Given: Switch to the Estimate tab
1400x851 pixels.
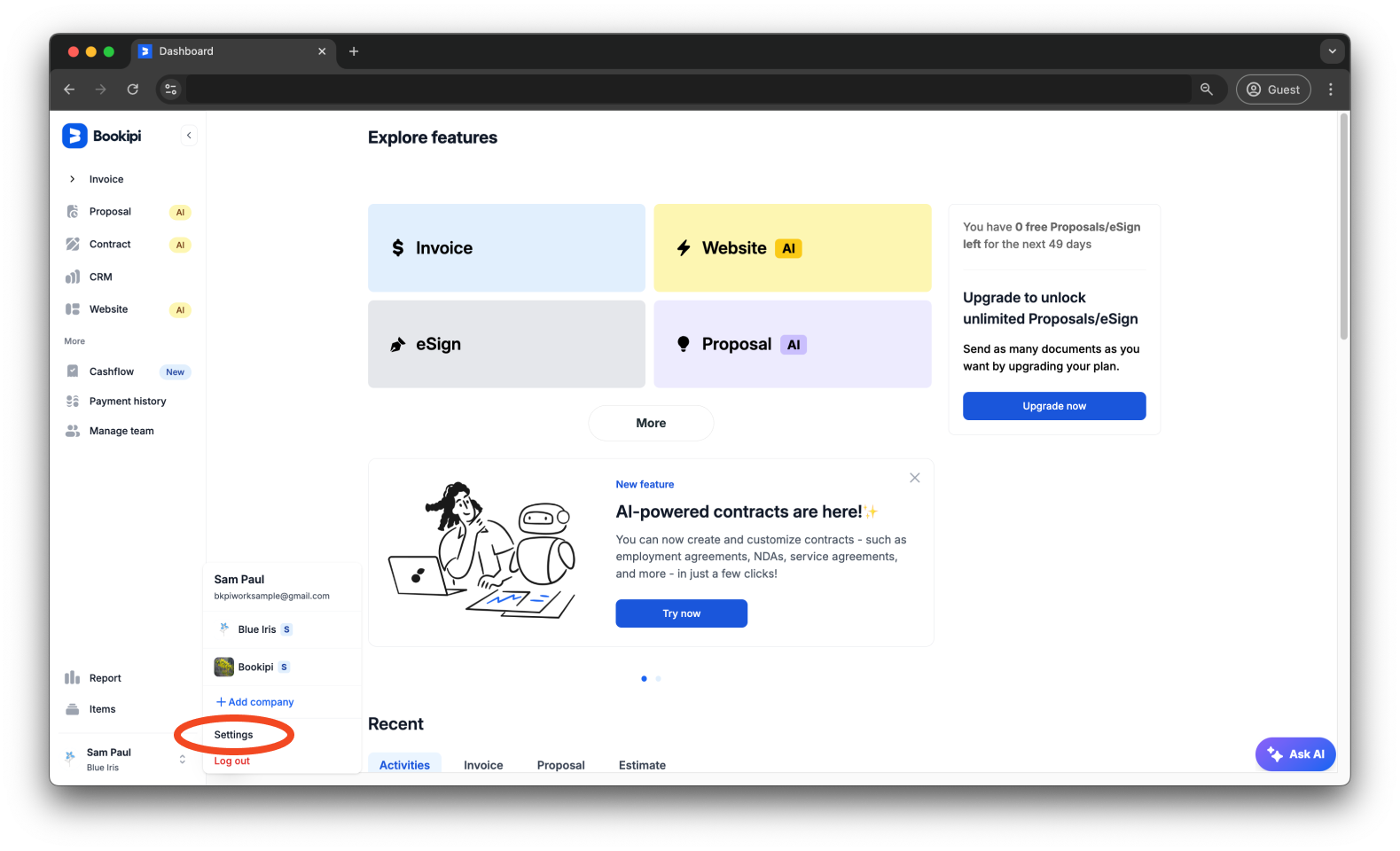Looking at the screenshot, I should (642, 765).
